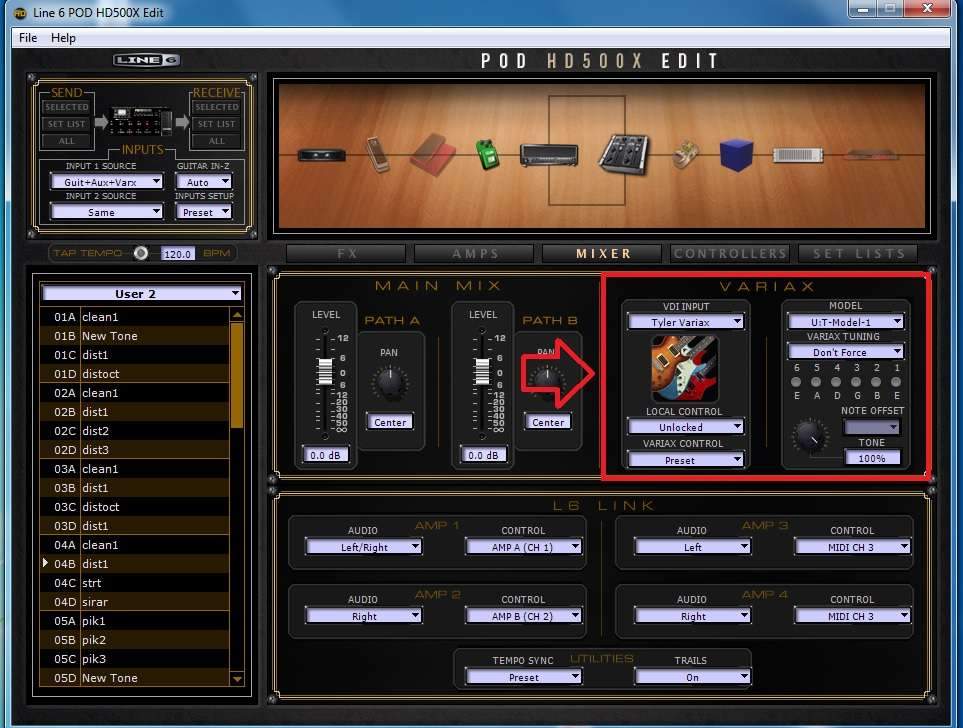Viewport: 963px width, 728px height.
Task: Select the mixer block in signal chain
Action: click(x=623, y=154)
